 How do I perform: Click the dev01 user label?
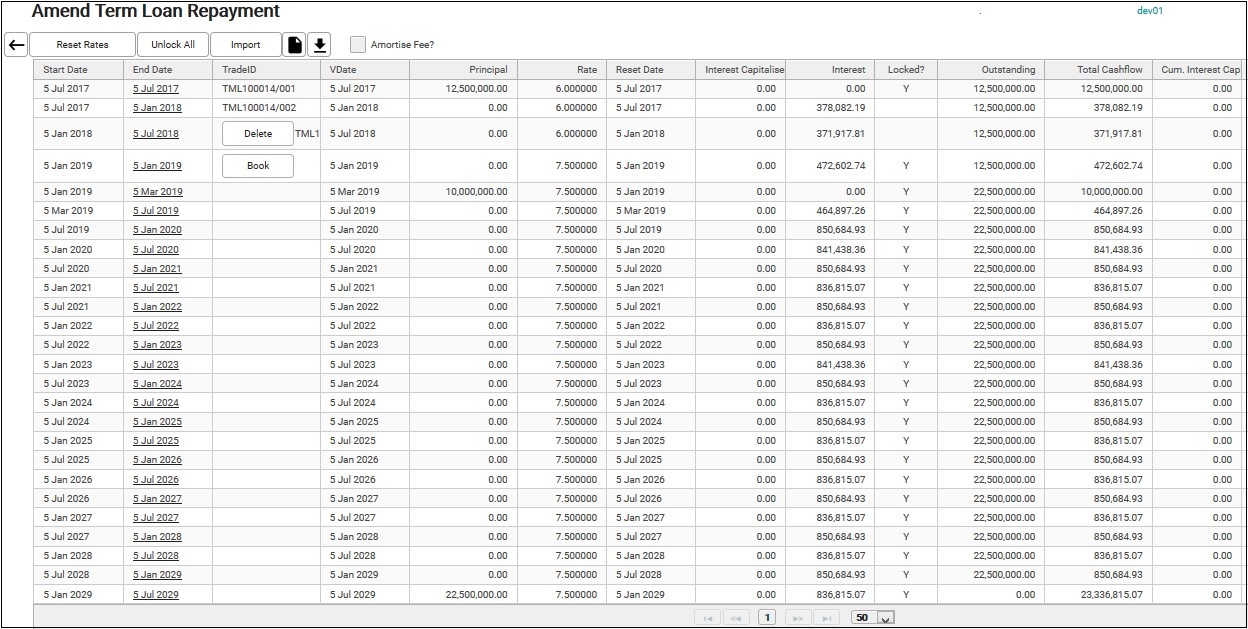pyautogui.click(x=1150, y=11)
